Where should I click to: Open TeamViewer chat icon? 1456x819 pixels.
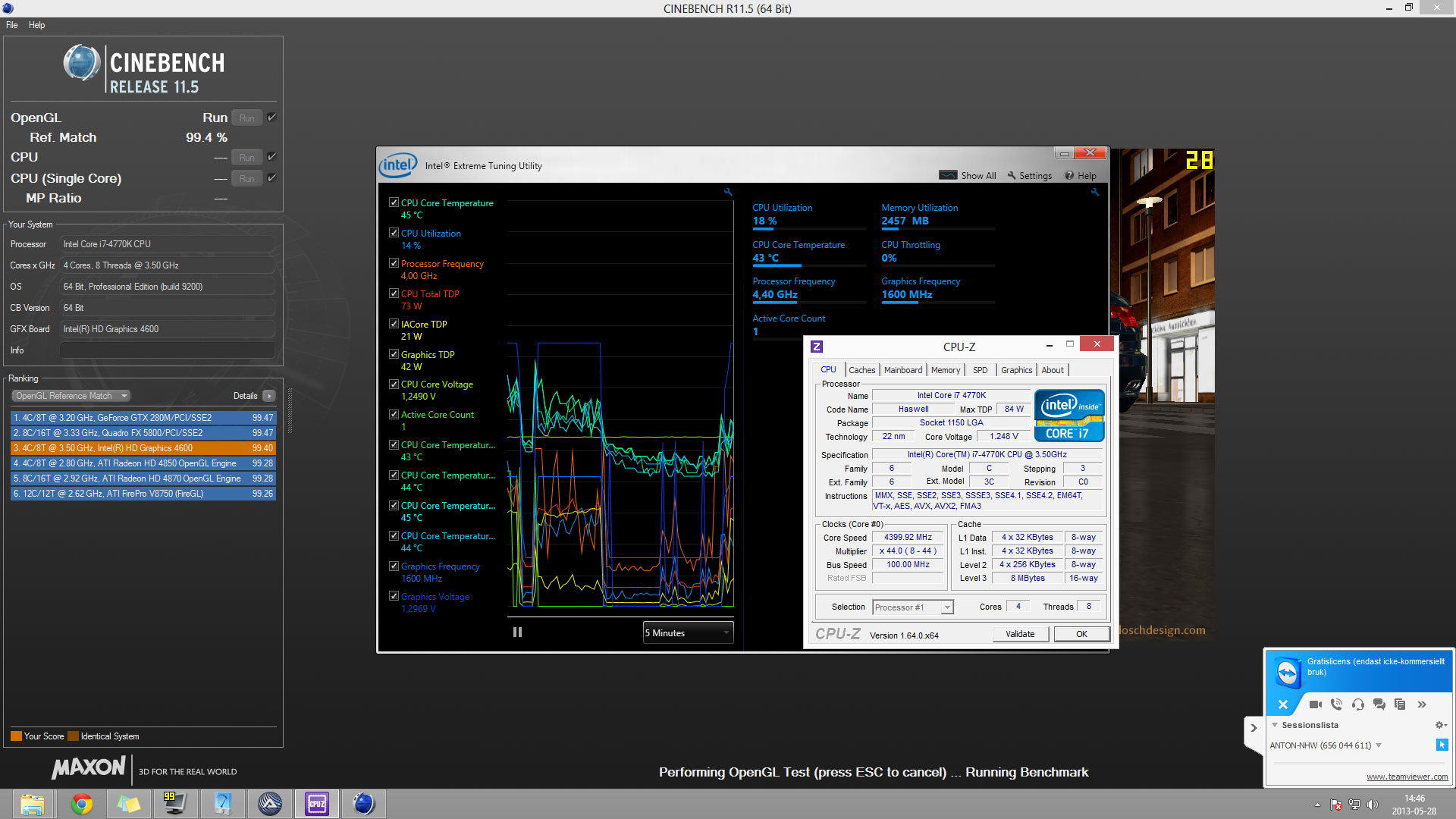(1379, 704)
